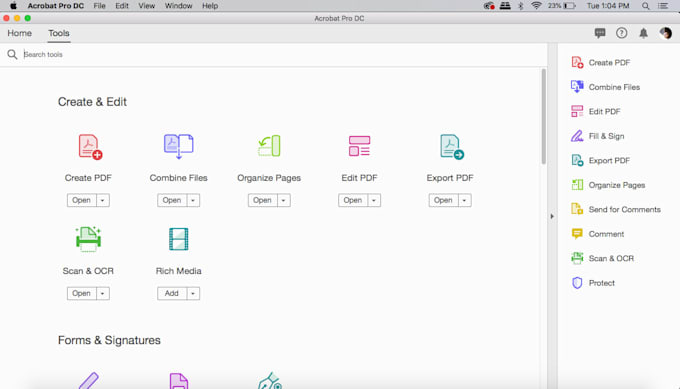Image resolution: width=680 pixels, height=389 pixels.
Task: Click the Edit PDF tool icon
Action: (360, 146)
